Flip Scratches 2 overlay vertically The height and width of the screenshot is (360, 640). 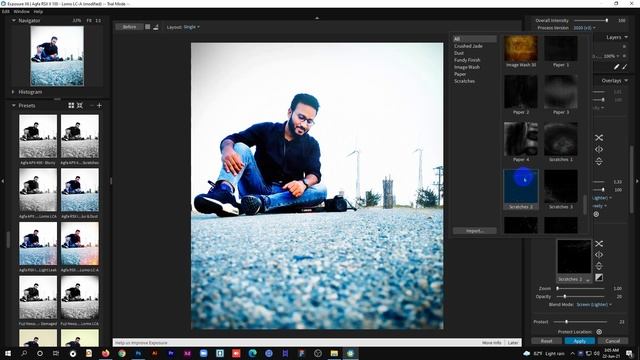(599, 266)
